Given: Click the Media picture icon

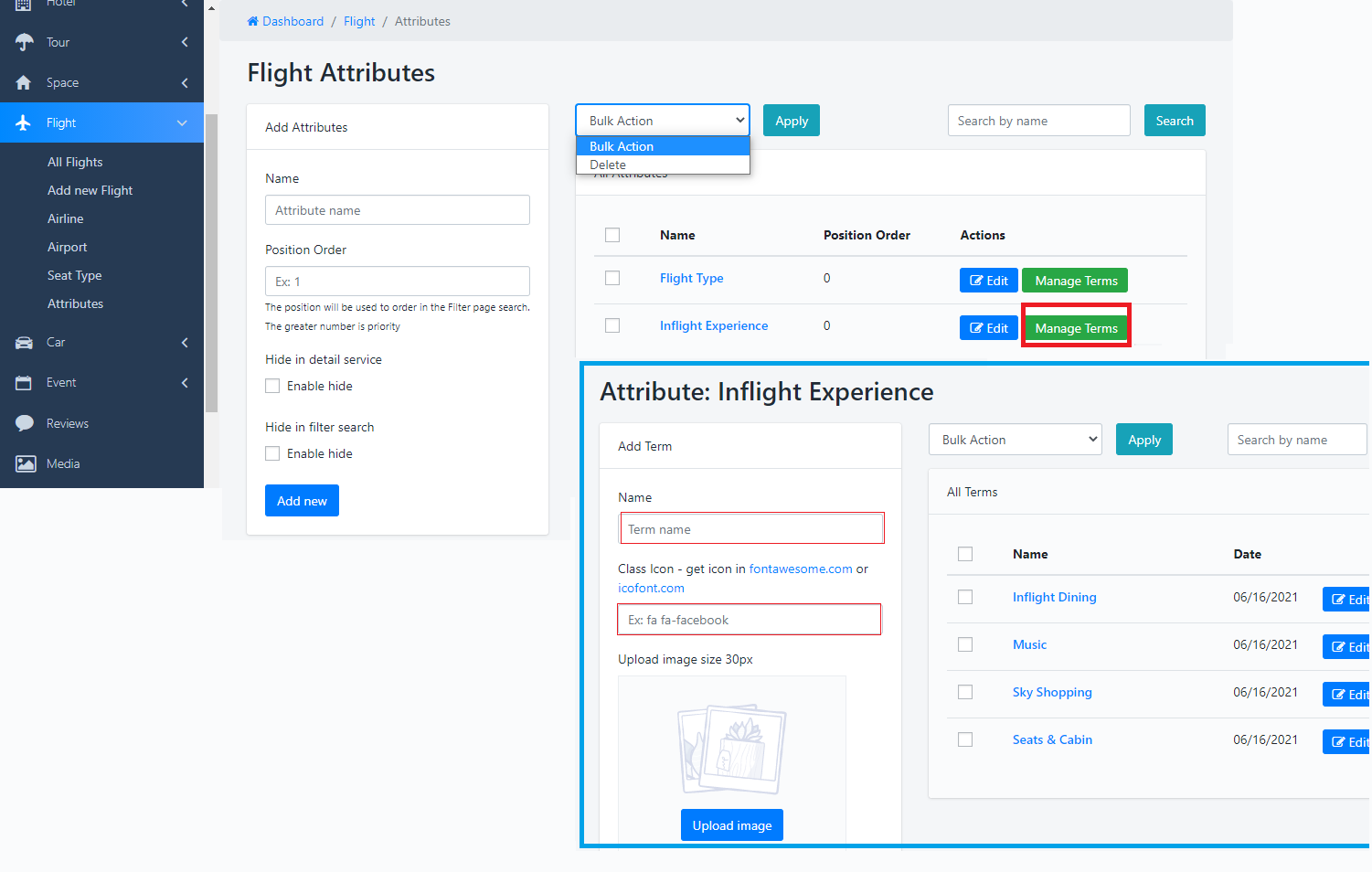Looking at the screenshot, I should click(25, 463).
